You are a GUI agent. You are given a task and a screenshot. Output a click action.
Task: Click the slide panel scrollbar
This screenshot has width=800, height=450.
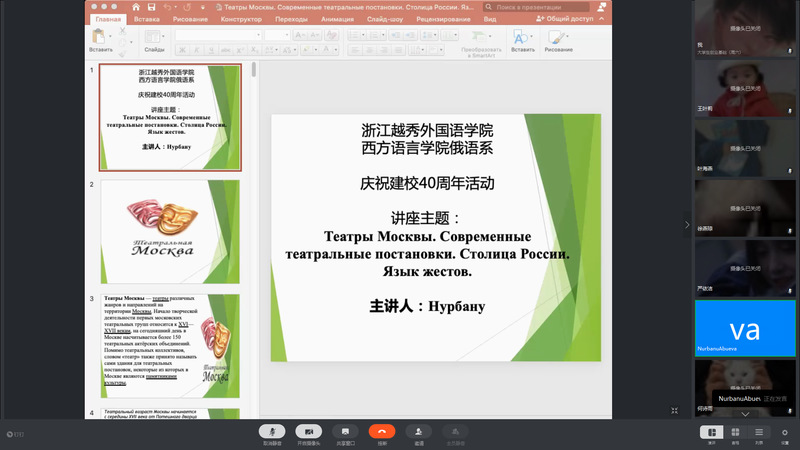click(254, 69)
